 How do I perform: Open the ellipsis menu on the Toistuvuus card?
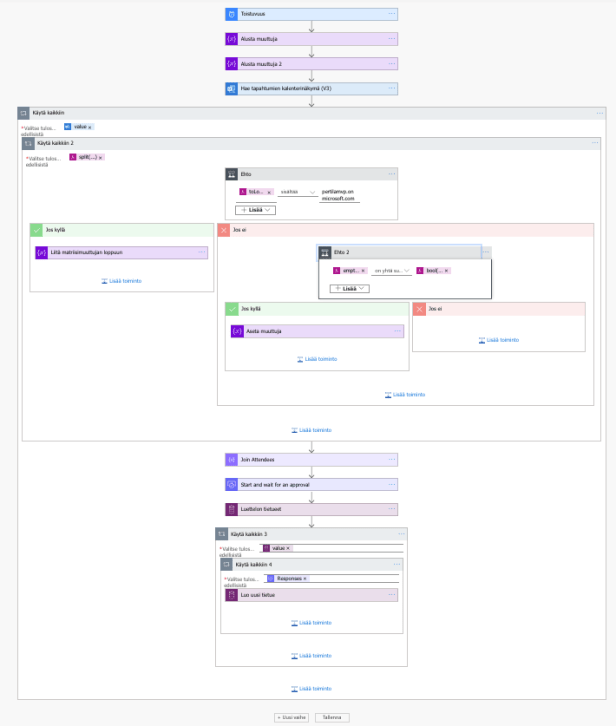[392, 14]
